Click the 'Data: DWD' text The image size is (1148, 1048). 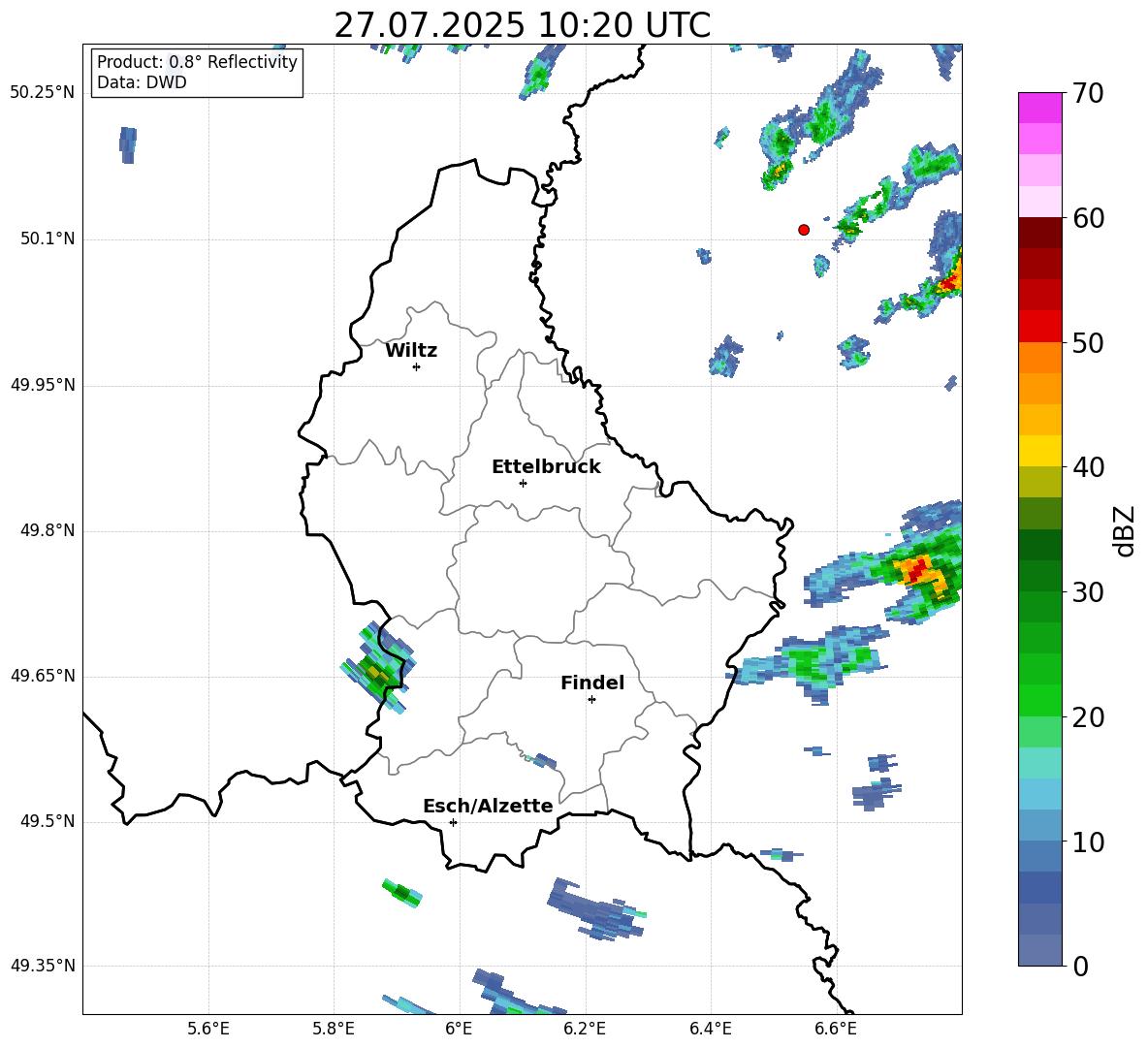pyautogui.click(x=142, y=82)
